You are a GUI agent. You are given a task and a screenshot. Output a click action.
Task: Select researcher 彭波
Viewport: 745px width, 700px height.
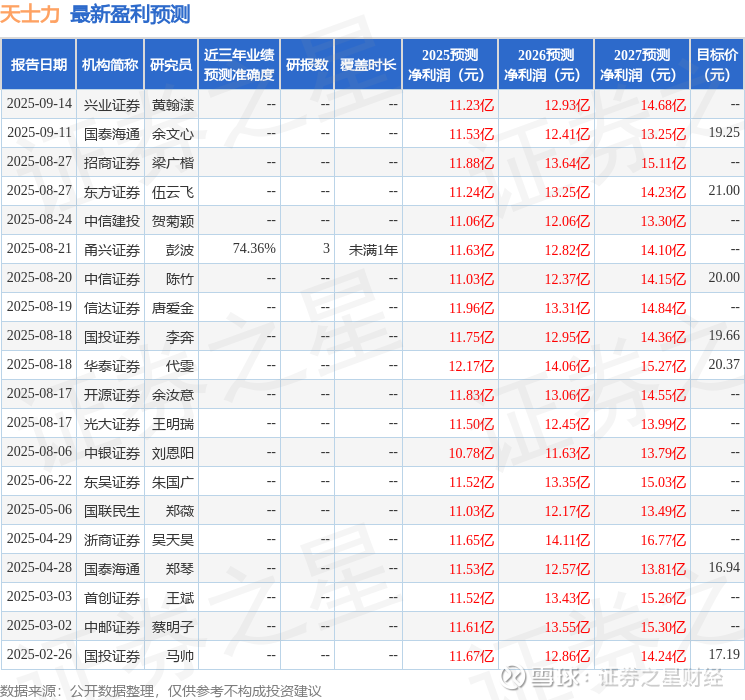tap(180, 250)
